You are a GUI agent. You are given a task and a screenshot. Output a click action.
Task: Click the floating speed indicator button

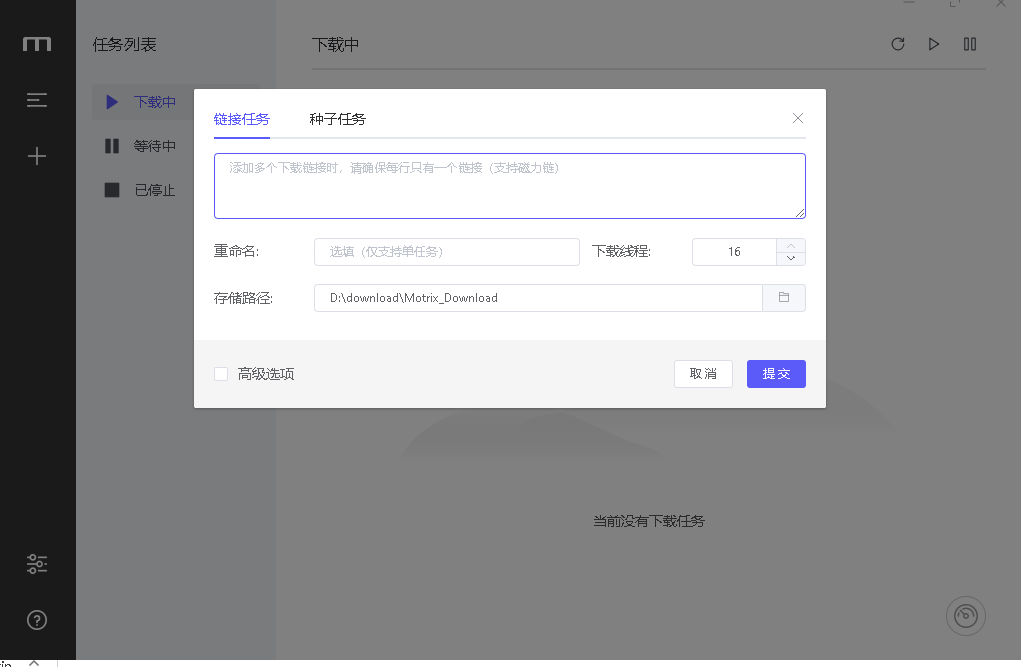[x=965, y=615]
